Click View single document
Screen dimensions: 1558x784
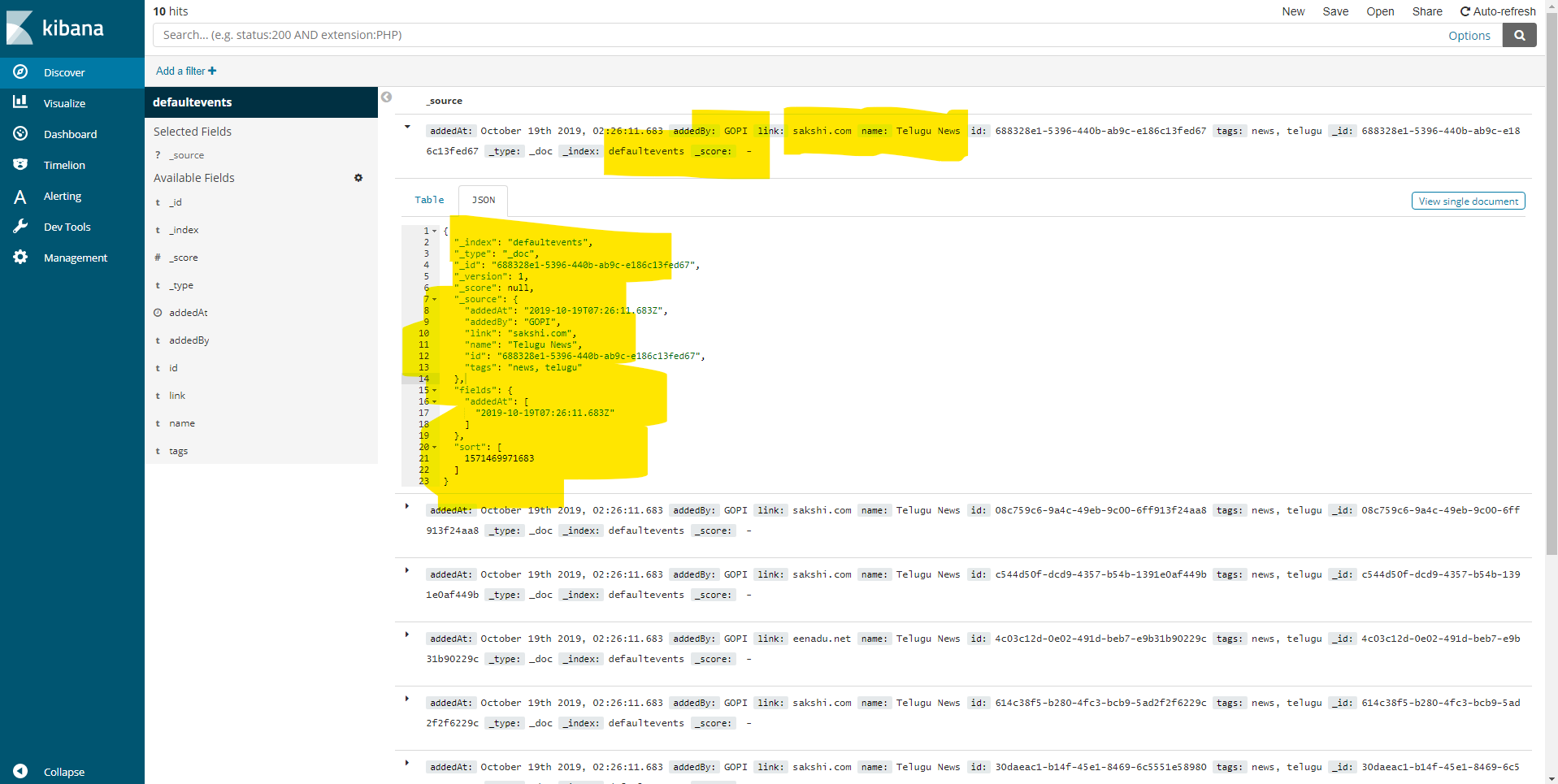coord(1468,201)
